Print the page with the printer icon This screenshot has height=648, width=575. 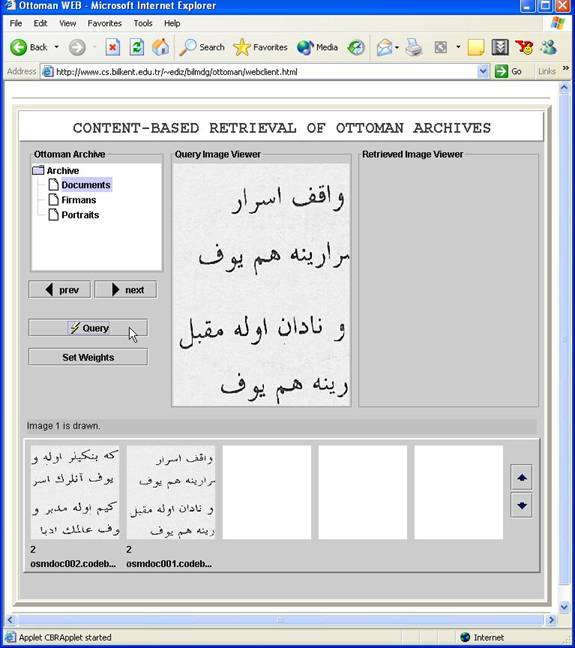coord(413,47)
